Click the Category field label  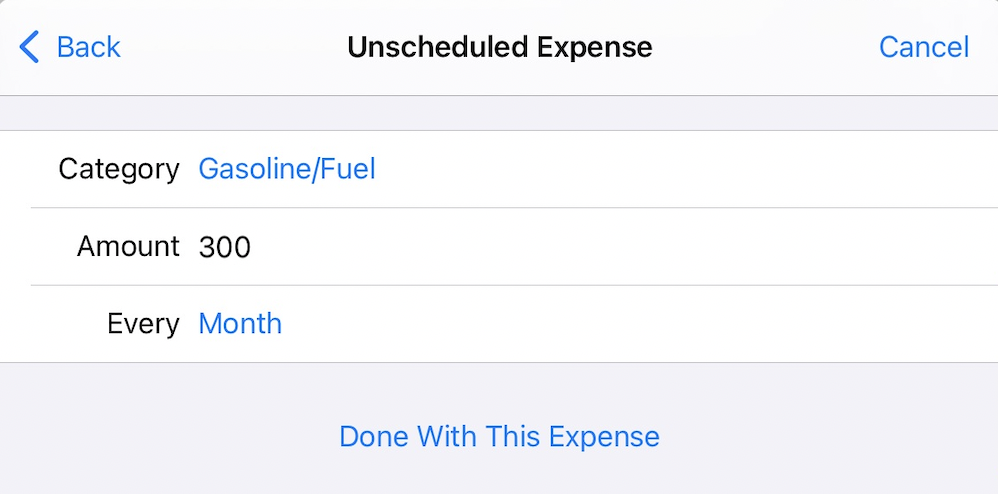[x=119, y=169]
